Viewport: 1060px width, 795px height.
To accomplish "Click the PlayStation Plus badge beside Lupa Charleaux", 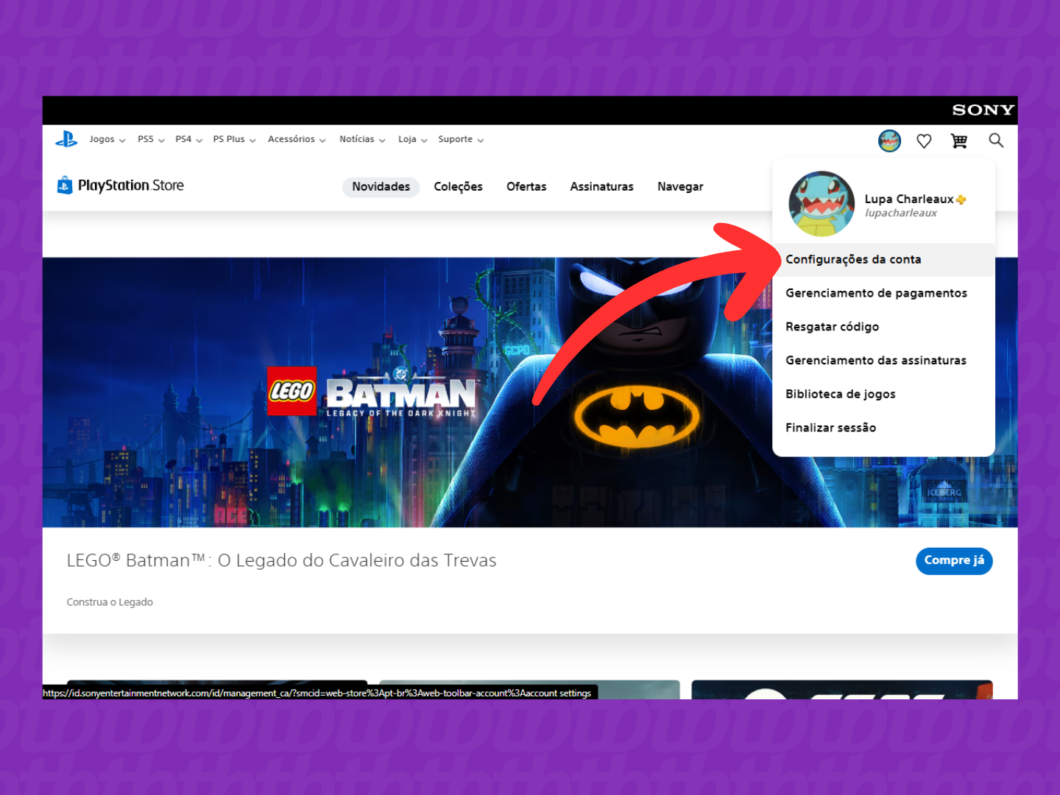I will [961, 199].
